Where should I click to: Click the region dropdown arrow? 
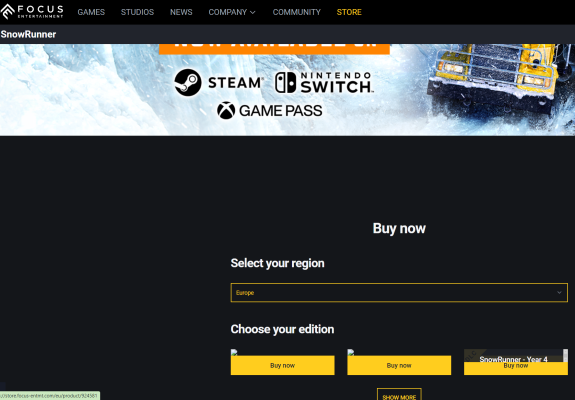pos(559,293)
